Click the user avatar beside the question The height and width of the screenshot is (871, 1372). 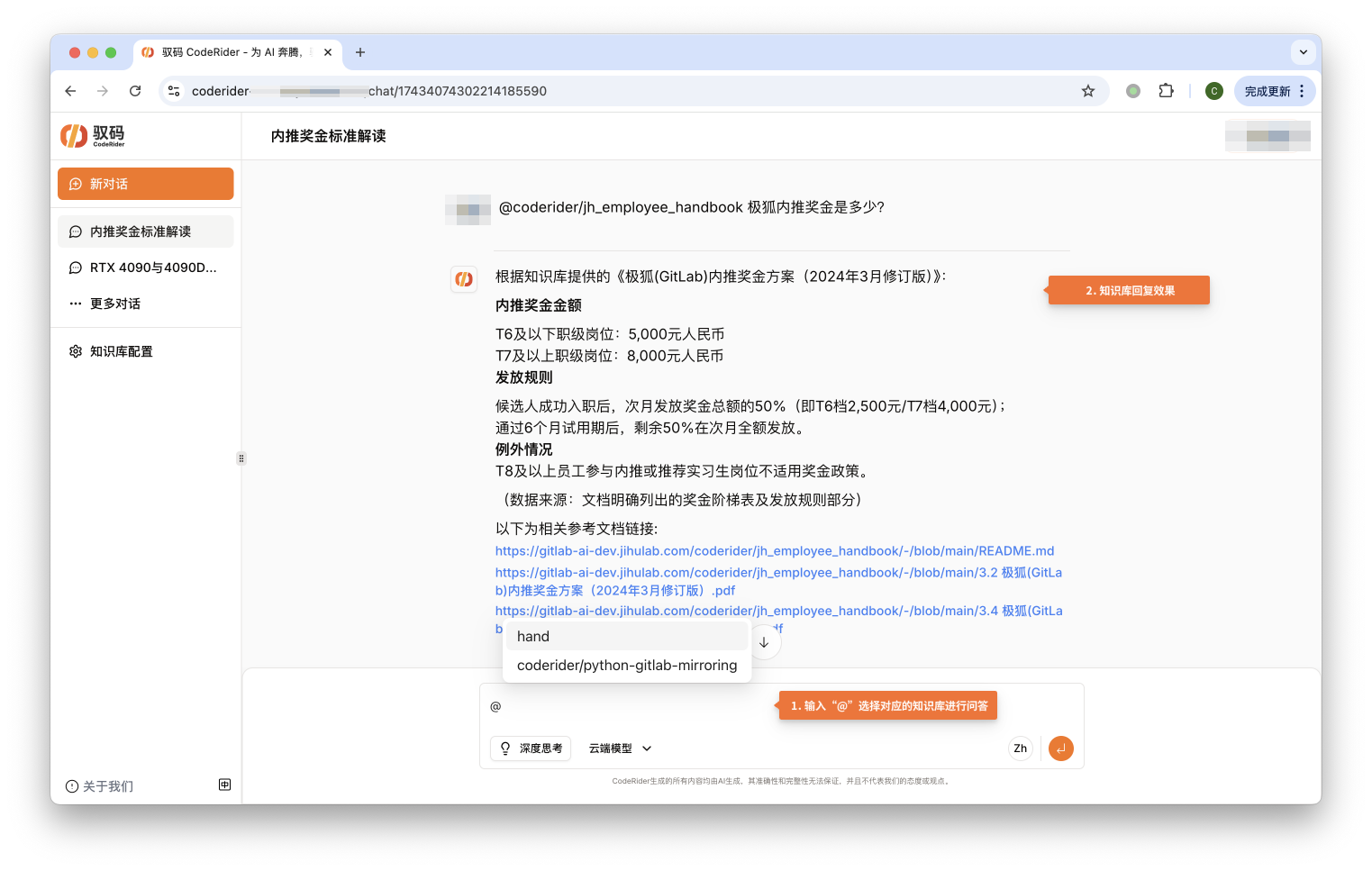coord(468,209)
